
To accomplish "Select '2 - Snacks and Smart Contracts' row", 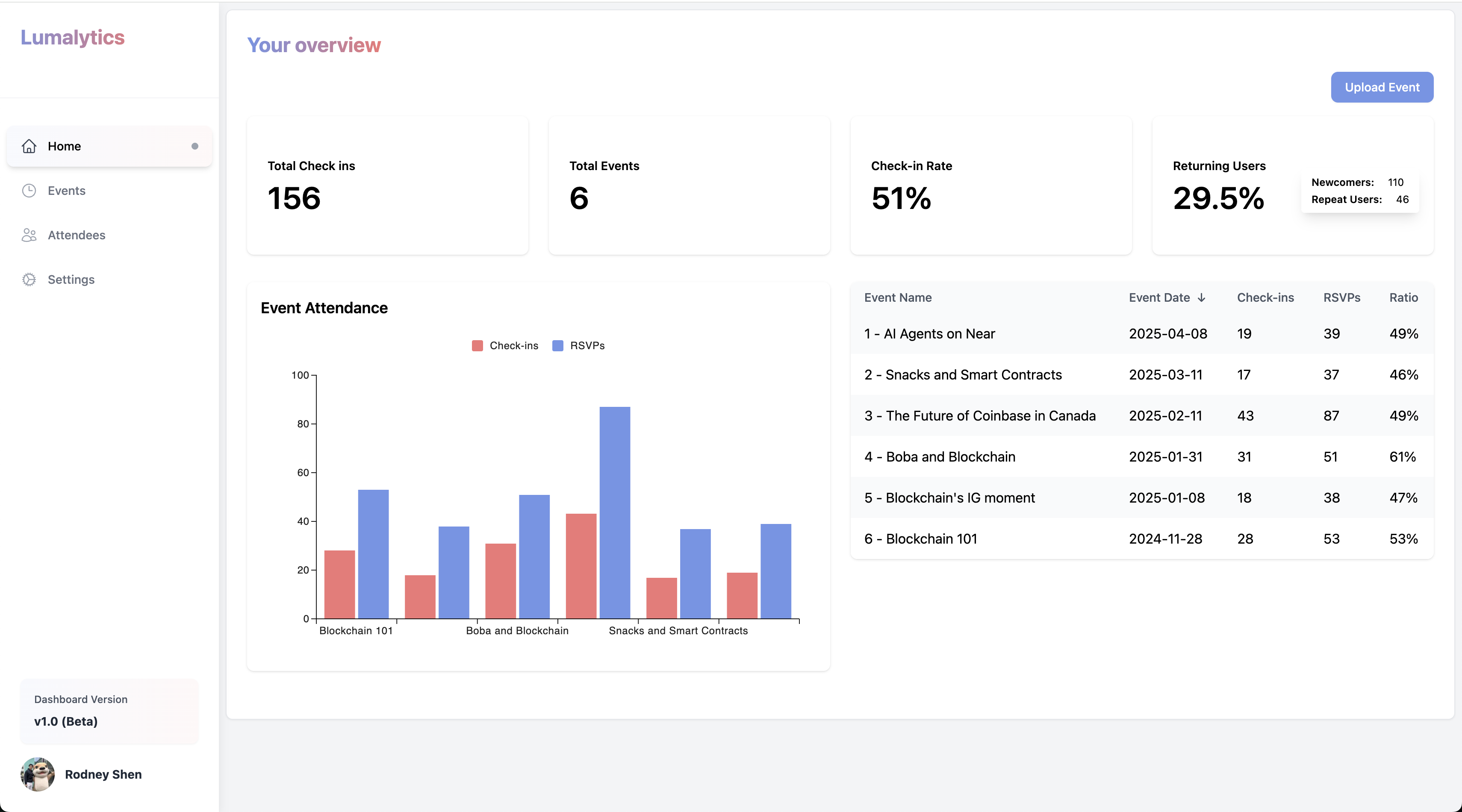I will click(1142, 374).
